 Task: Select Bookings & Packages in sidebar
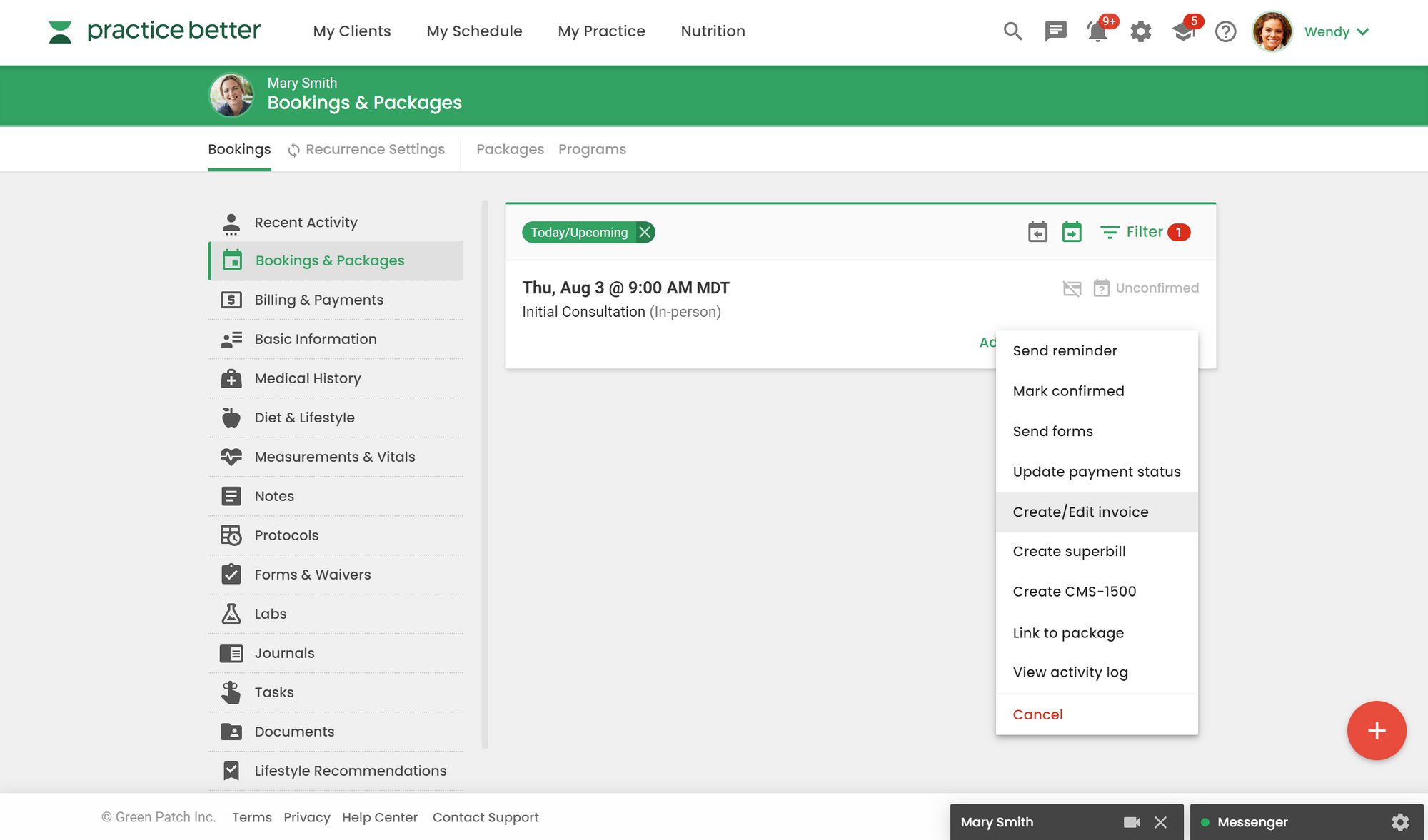[336, 260]
